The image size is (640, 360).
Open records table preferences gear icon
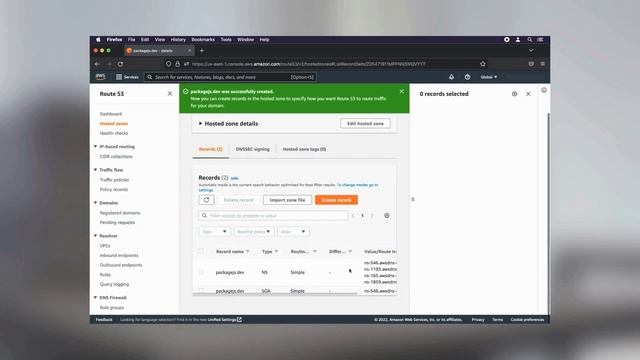[x=387, y=216]
